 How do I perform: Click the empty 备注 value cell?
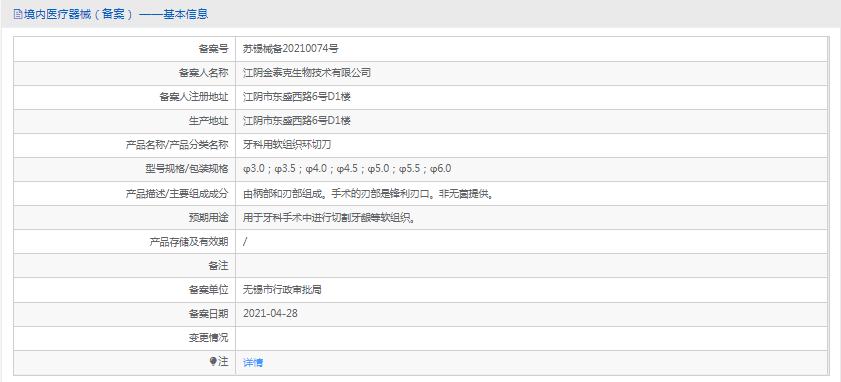(x=532, y=266)
